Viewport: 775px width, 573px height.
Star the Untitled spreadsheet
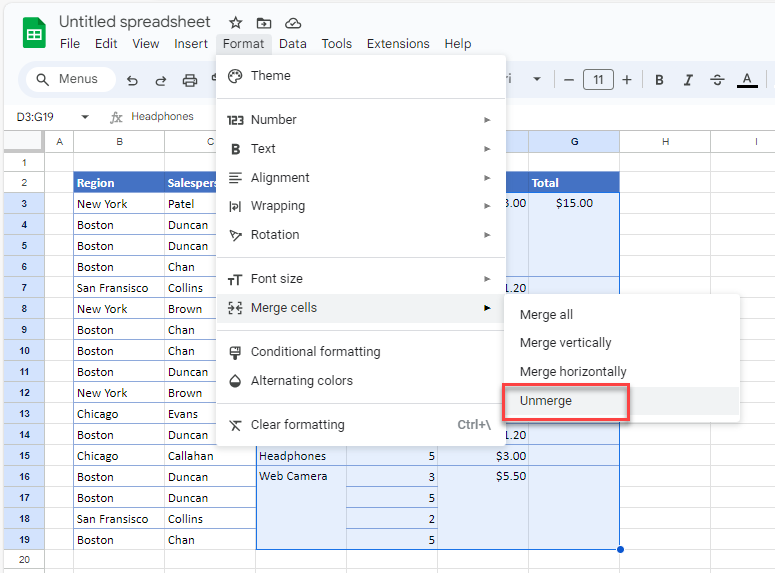pos(235,22)
